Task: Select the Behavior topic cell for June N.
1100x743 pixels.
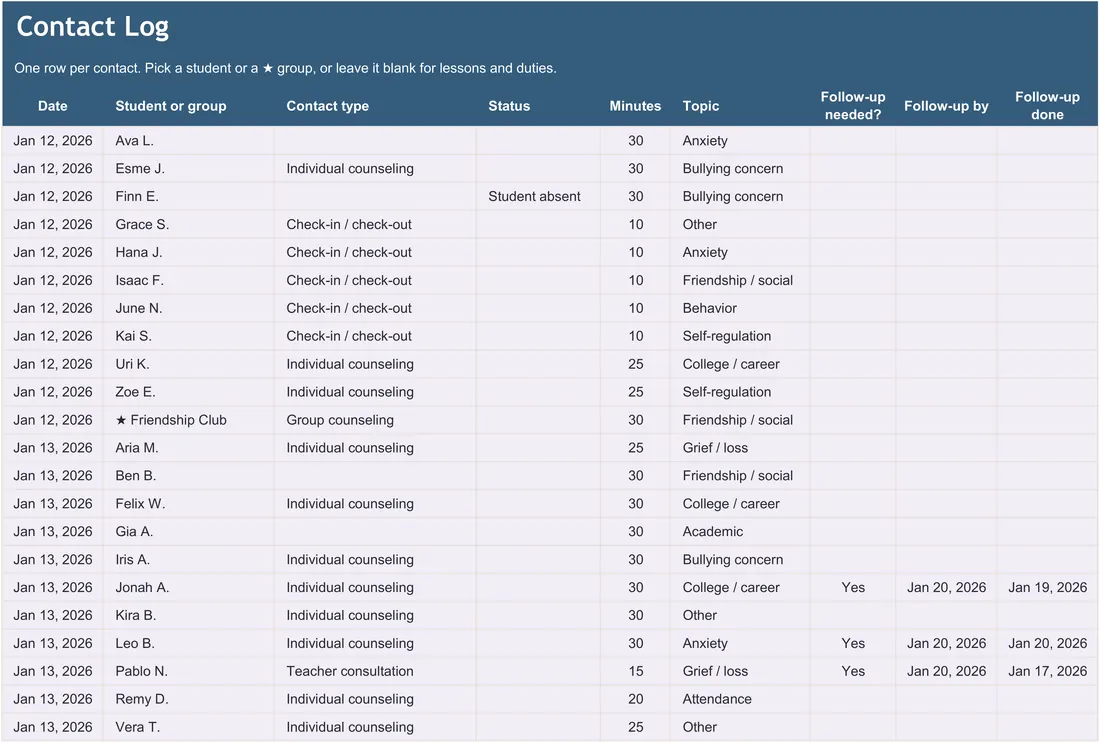Action: click(740, 309)
